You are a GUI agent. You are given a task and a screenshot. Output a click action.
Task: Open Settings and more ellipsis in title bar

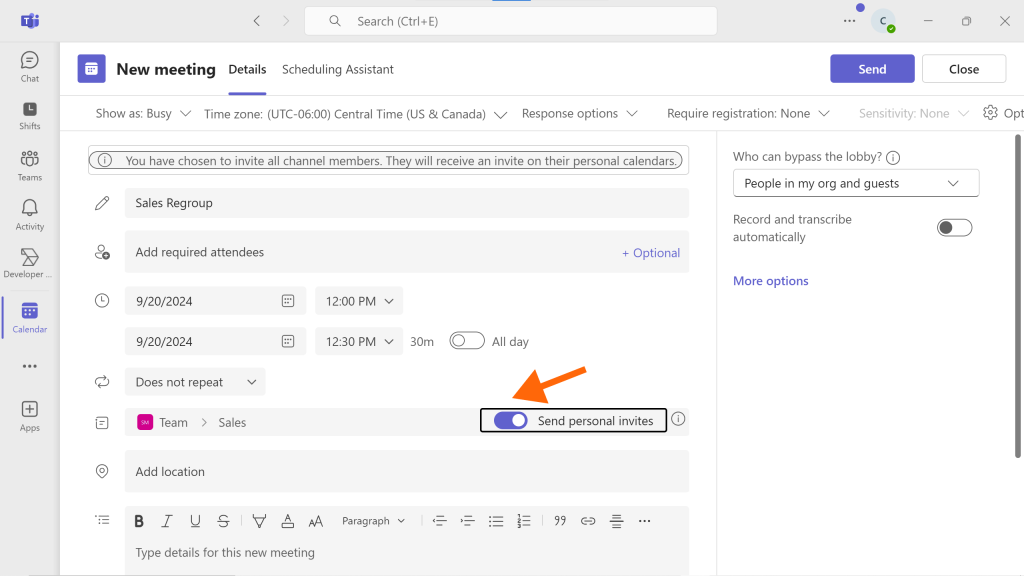click(x=849, y=21)
